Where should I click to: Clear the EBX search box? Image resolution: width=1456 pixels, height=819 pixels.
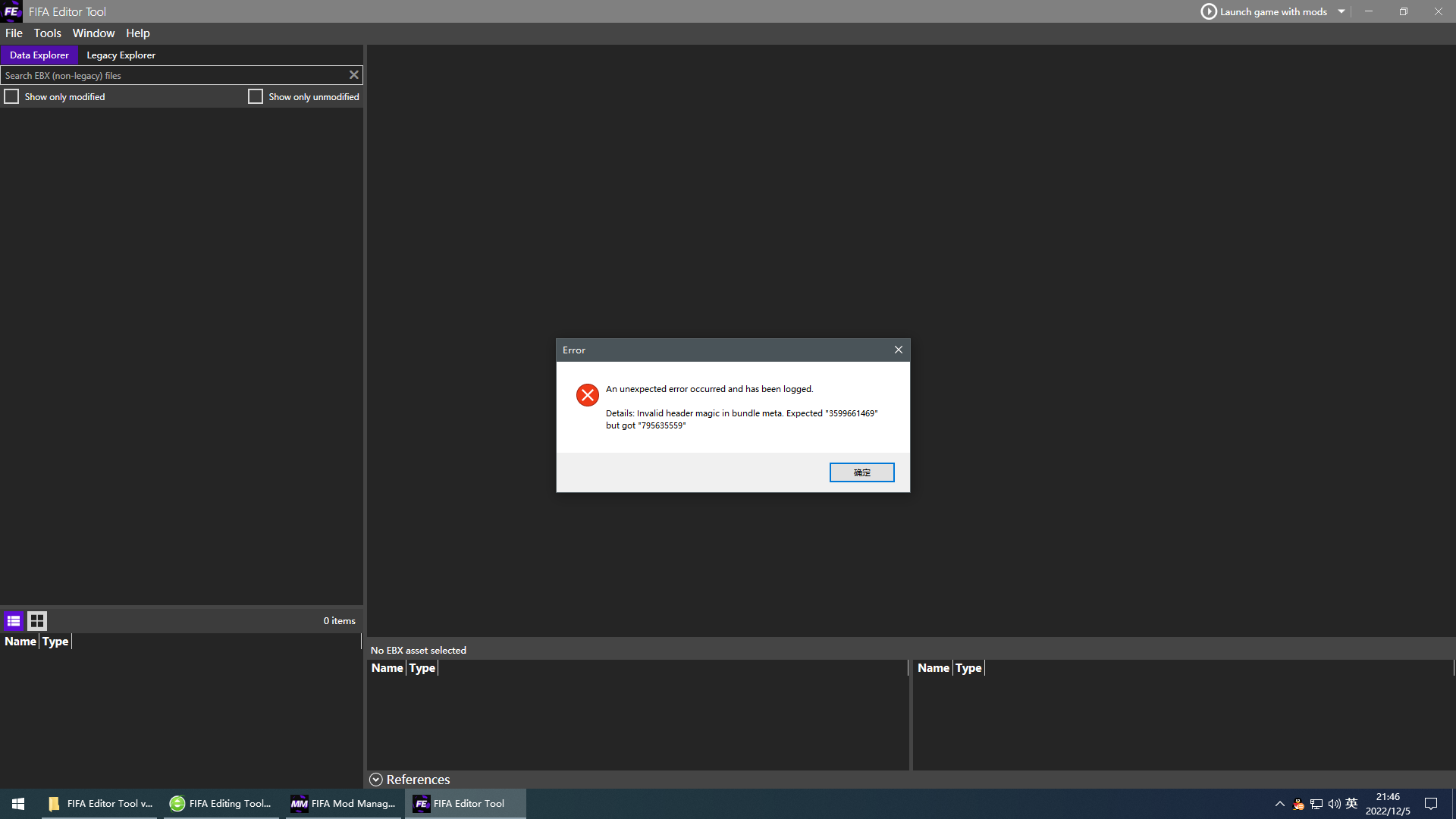click(x=353, y=75)
